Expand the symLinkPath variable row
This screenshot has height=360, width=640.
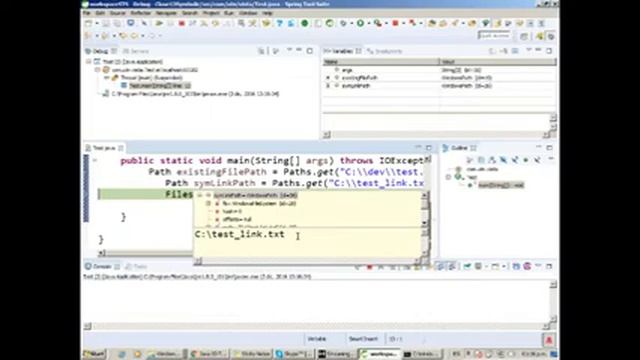point(328,86)
